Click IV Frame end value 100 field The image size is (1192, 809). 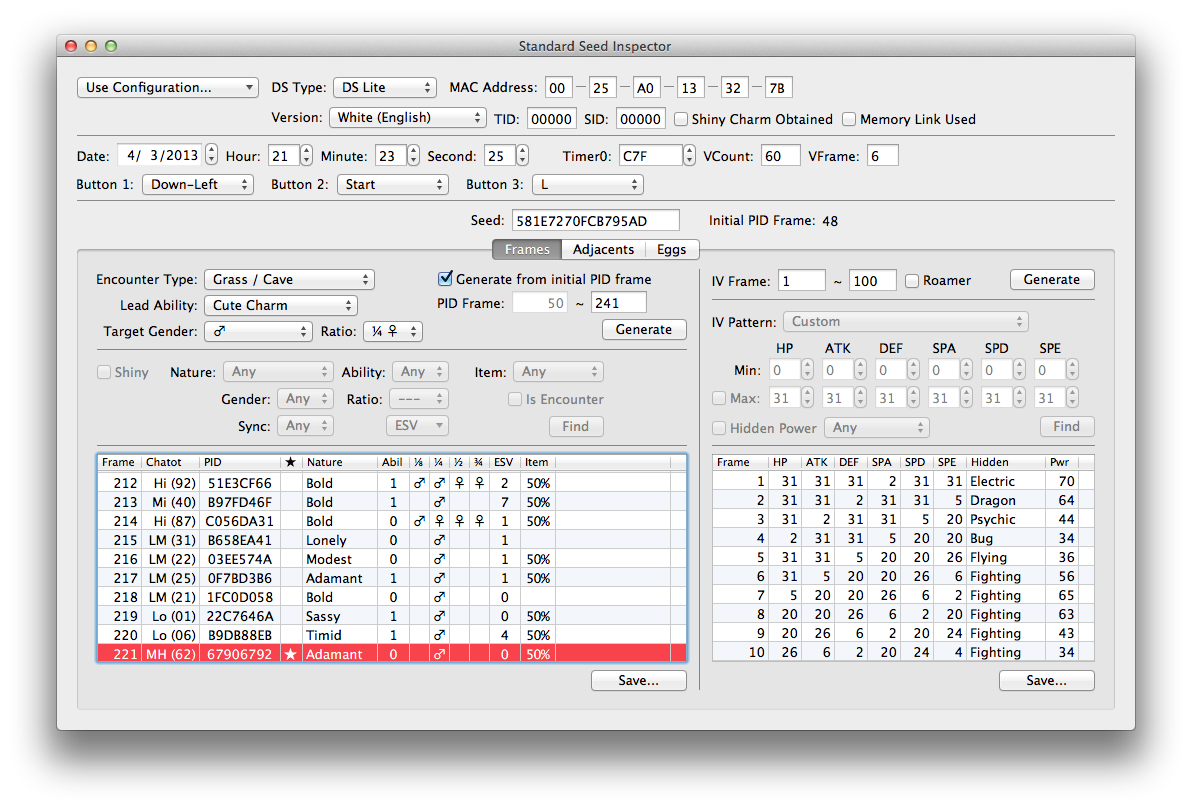pyautogui.click(x=872, y=281)
